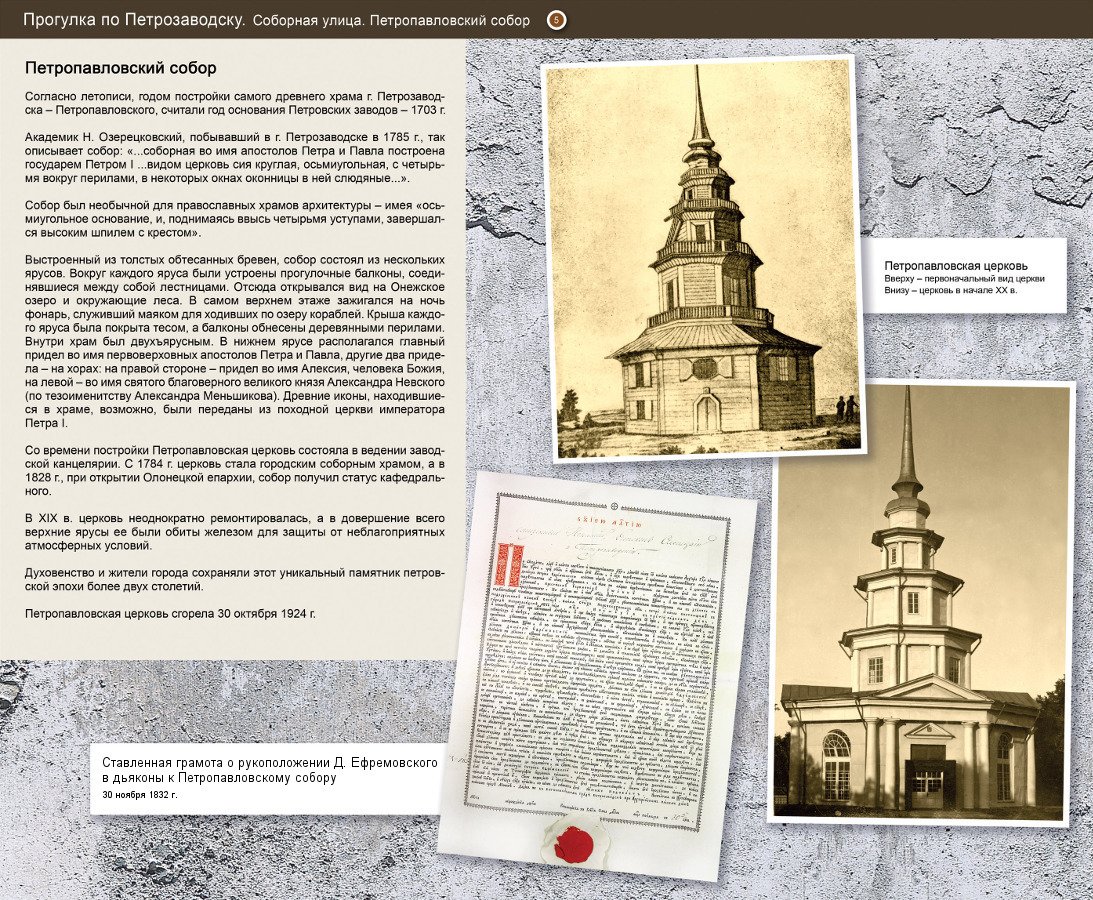Click the caption title "Петропавловская церковь"

coord(956,266)
